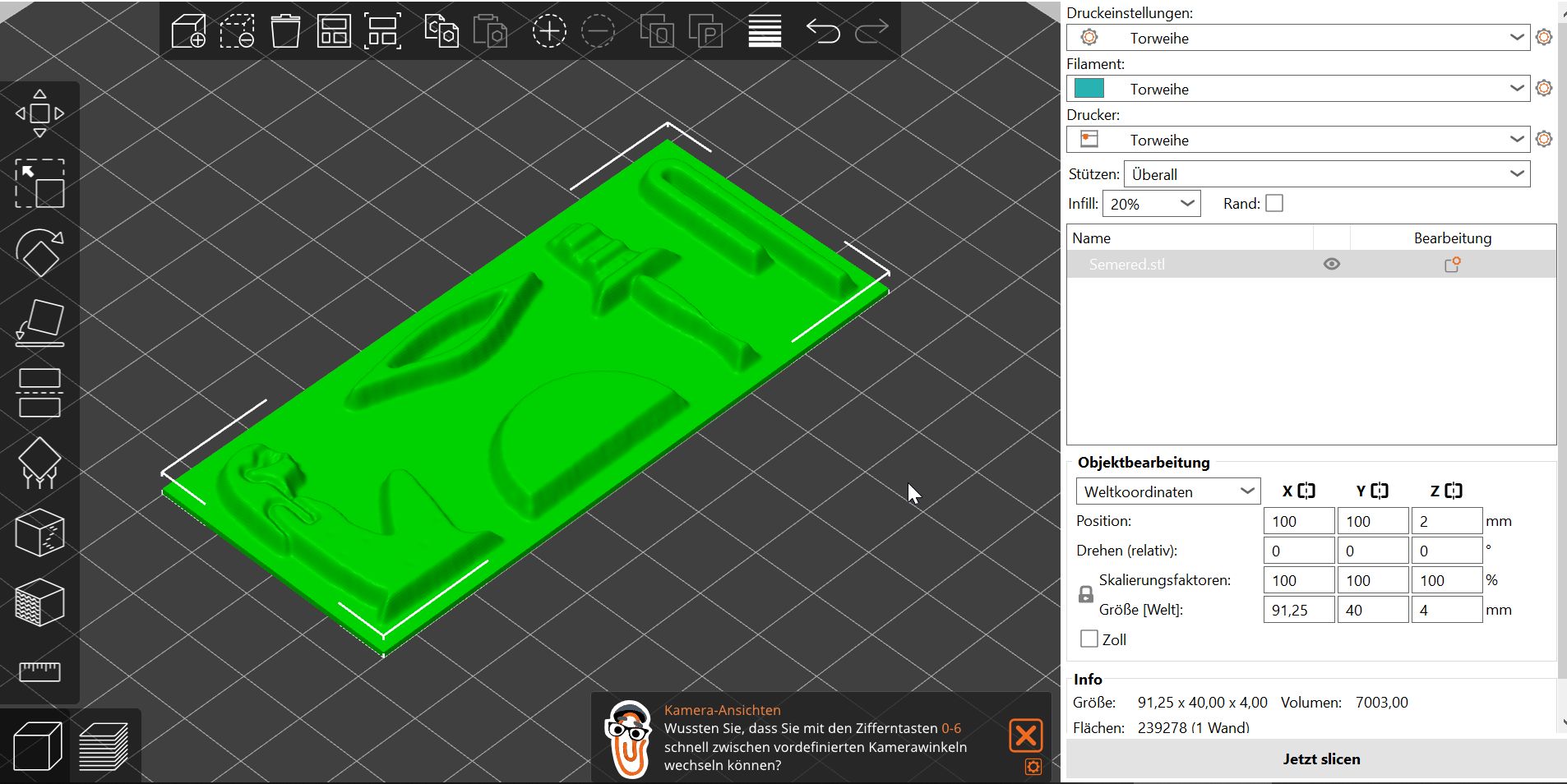
Task: Mirror the object along the X axis
Action: click(x=1306, y=491)
